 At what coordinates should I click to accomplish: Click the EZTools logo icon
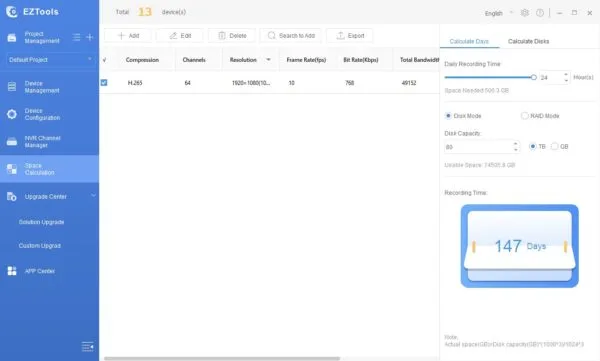[11, 11]
